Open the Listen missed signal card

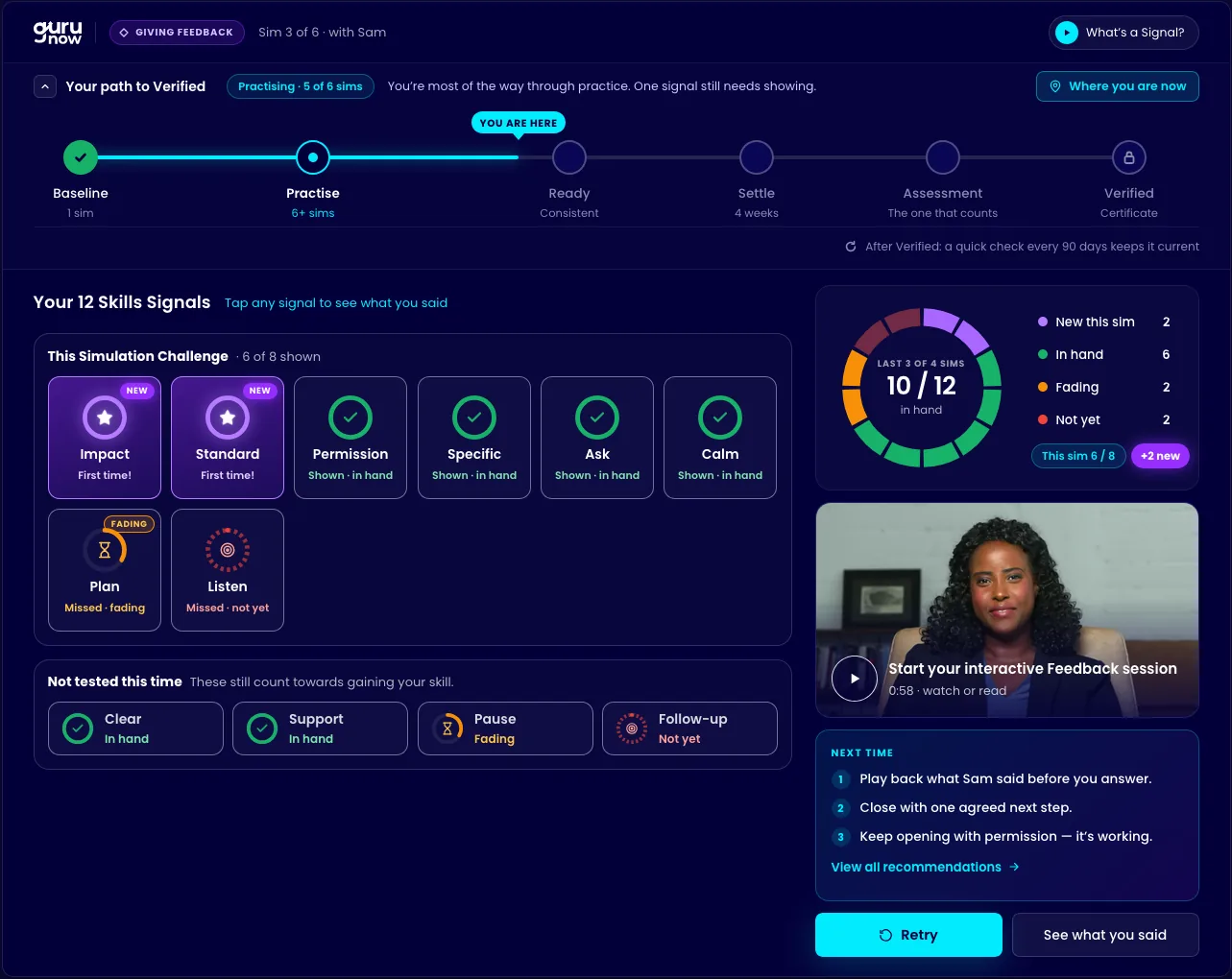coord(228,570)
